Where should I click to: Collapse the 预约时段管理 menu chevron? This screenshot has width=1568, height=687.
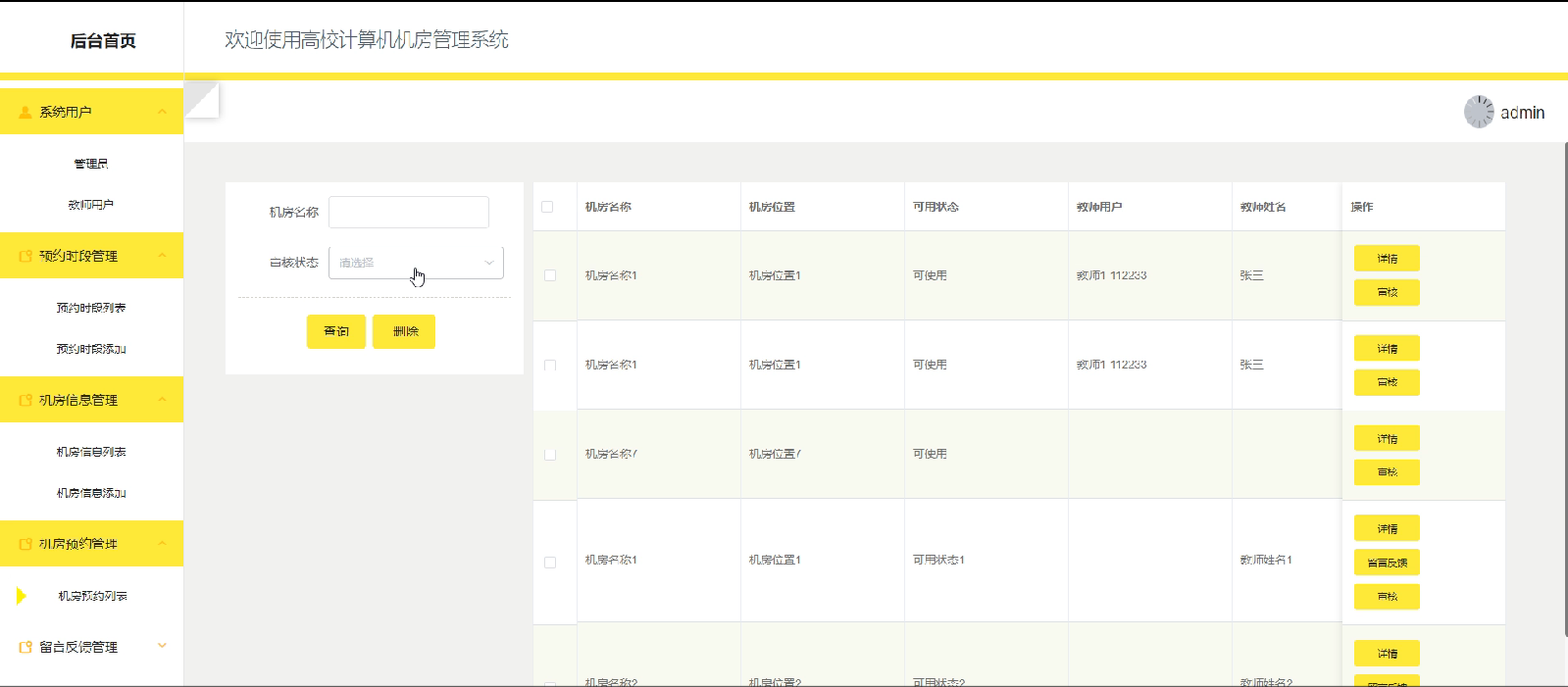163,256
